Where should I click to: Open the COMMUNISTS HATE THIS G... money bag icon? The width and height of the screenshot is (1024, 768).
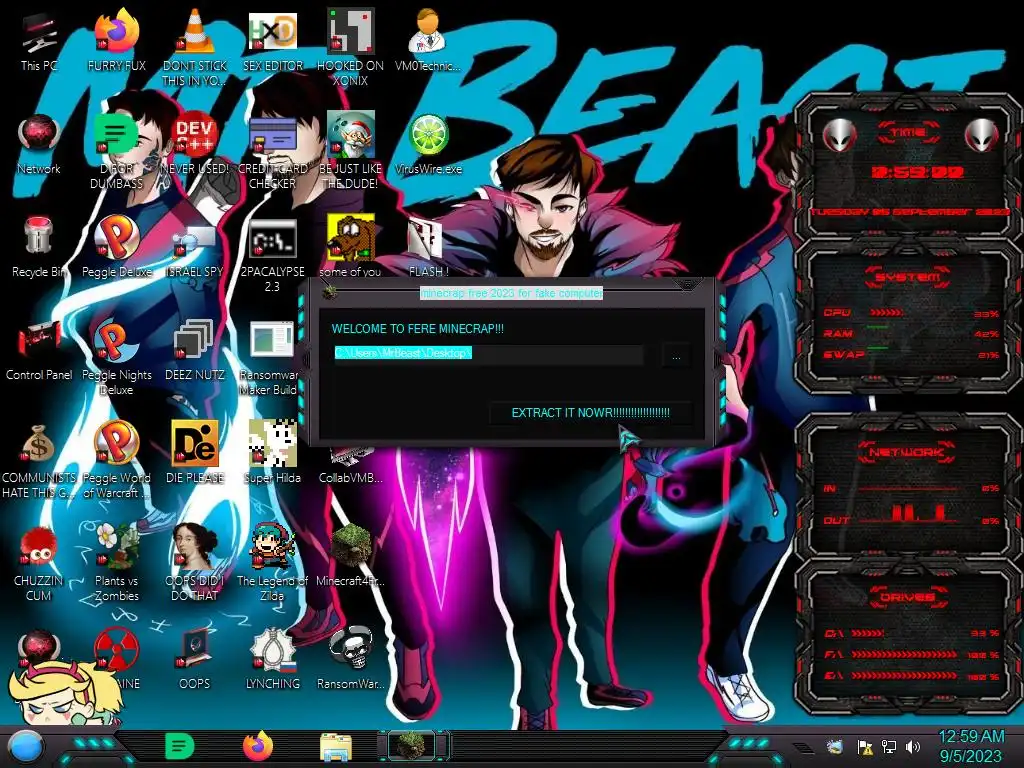point(39,460)
